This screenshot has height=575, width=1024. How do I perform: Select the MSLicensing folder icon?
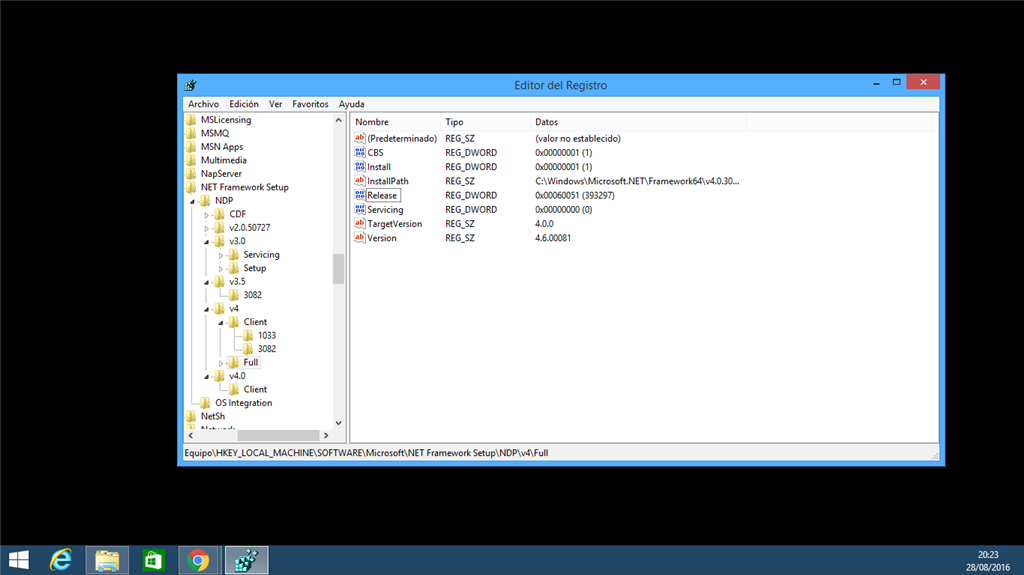(x=191, y=120)
